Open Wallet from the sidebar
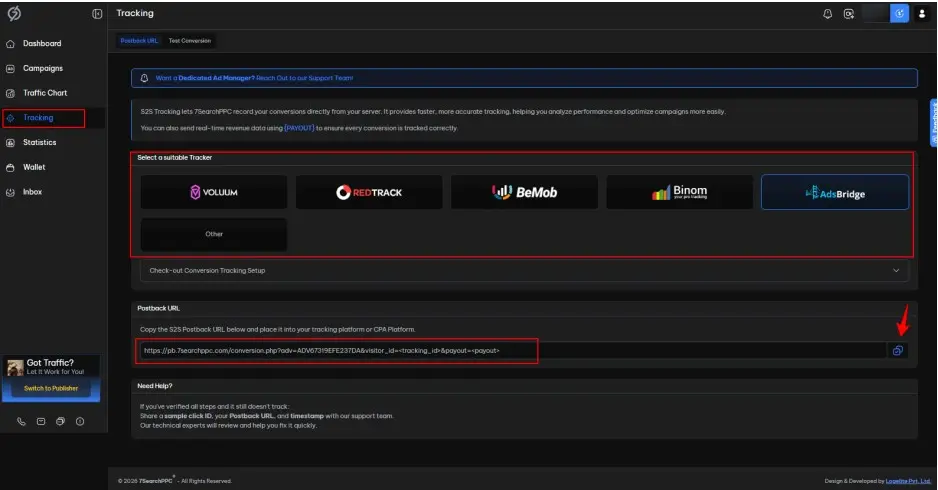938x490 pixels. pyautogui.click(x=34, y=168)
